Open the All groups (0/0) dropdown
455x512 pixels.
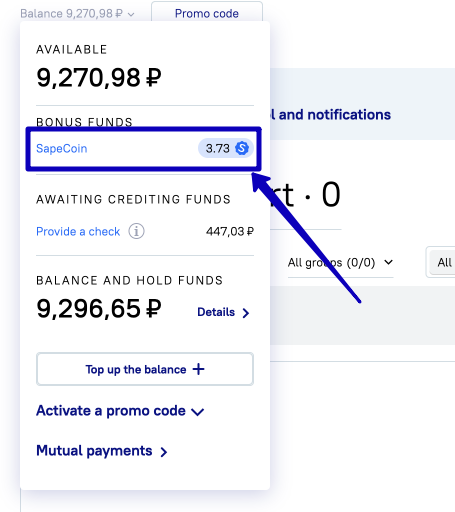click(340, 263)
